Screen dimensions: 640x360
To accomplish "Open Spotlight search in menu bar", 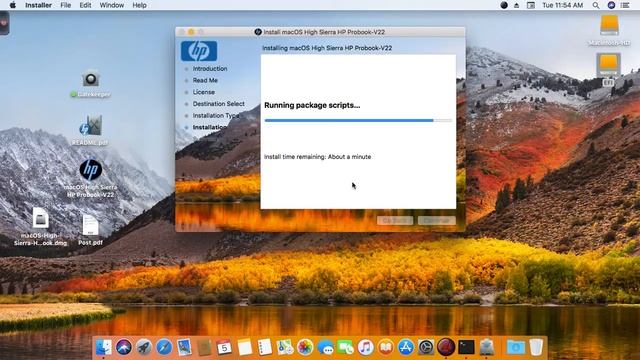I will 596,5.
